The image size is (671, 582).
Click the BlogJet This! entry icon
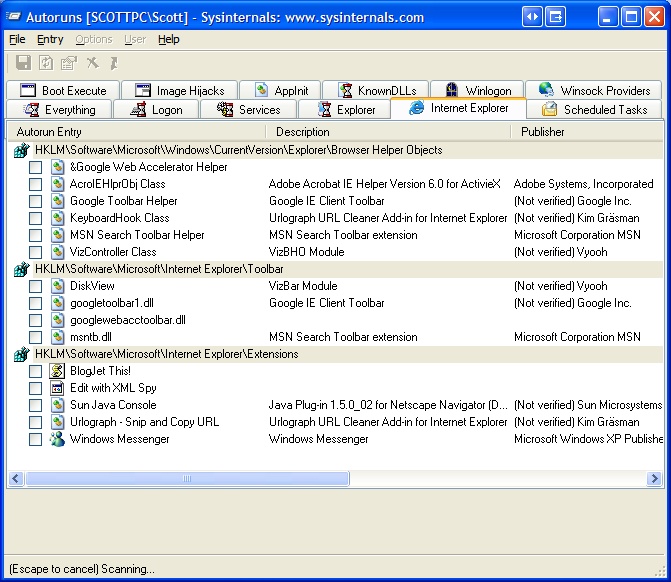(57, 371)
